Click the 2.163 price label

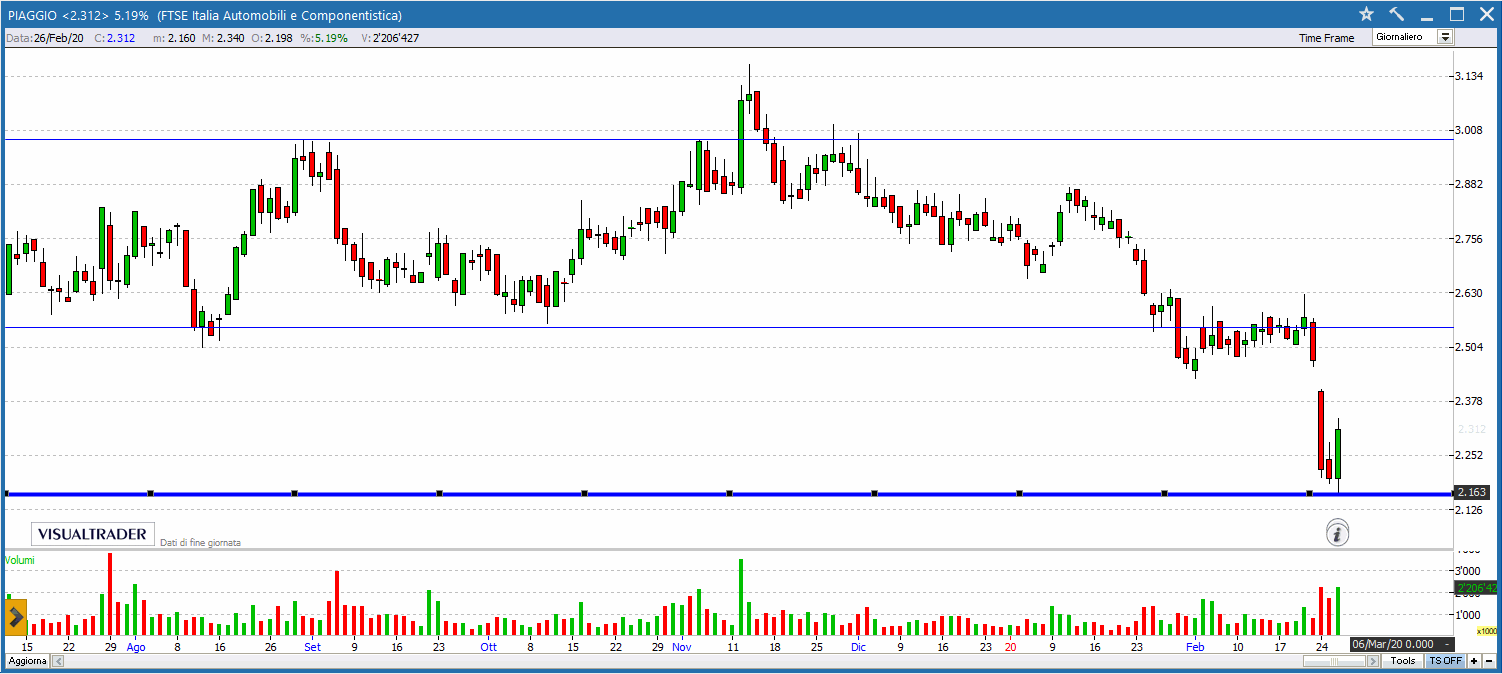point(1473,492)
